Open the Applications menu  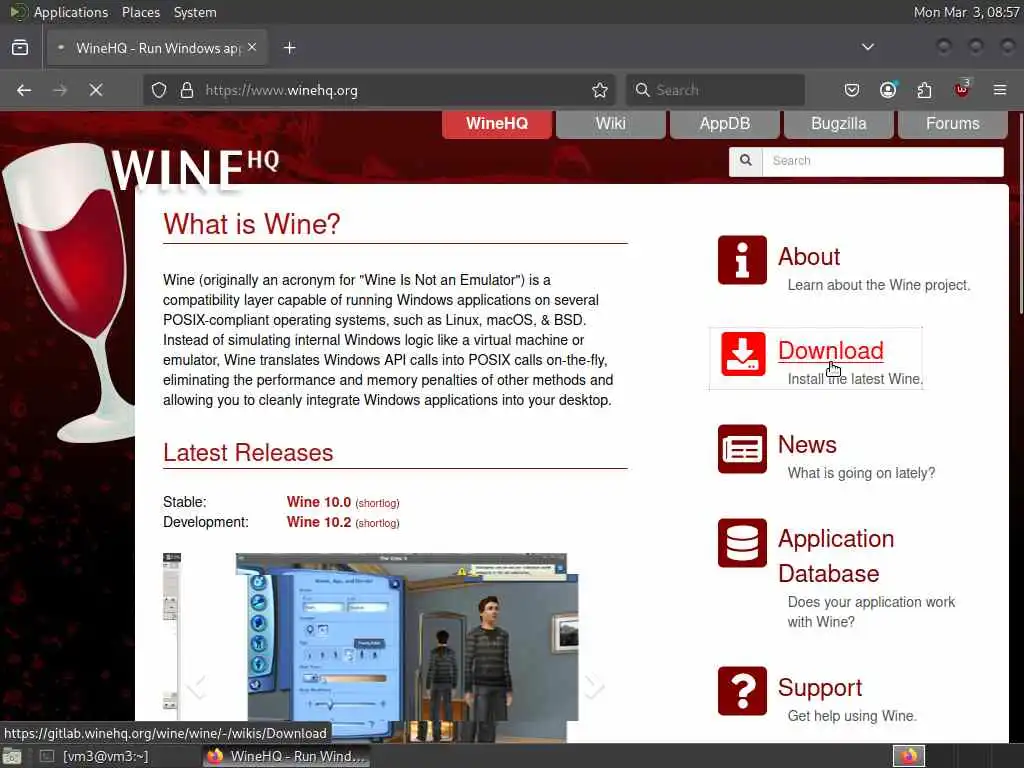[71, 12]
